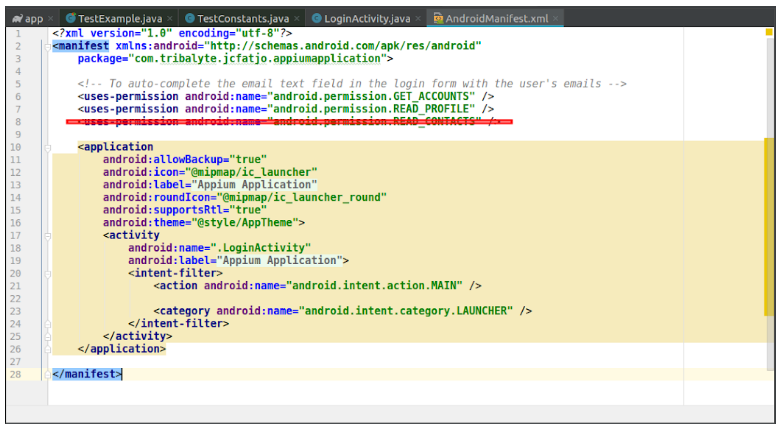Collapse the intent-filter fold marker

click(48, 273)
